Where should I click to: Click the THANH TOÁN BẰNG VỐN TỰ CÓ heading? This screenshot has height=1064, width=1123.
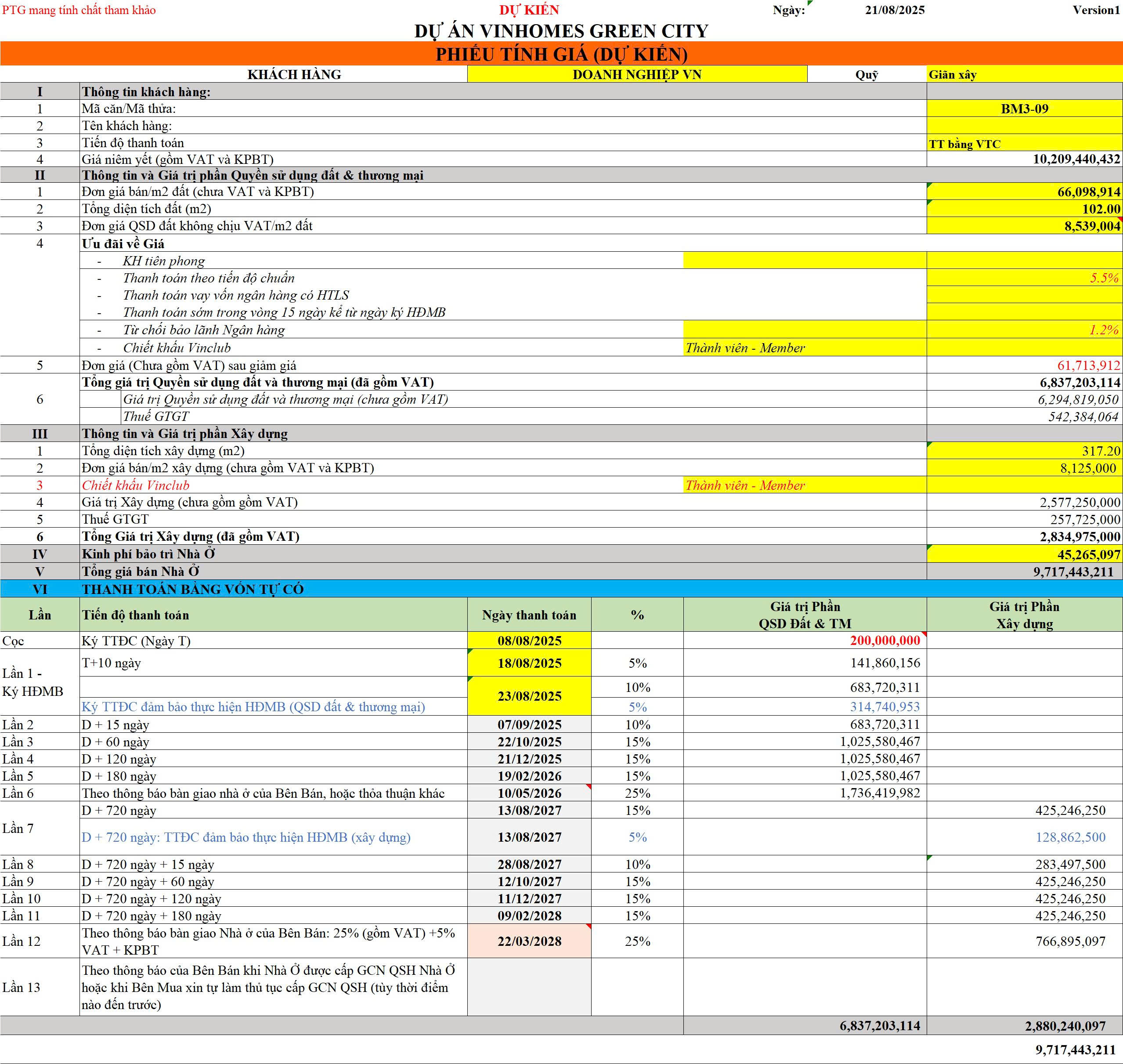tap(193, 589)
